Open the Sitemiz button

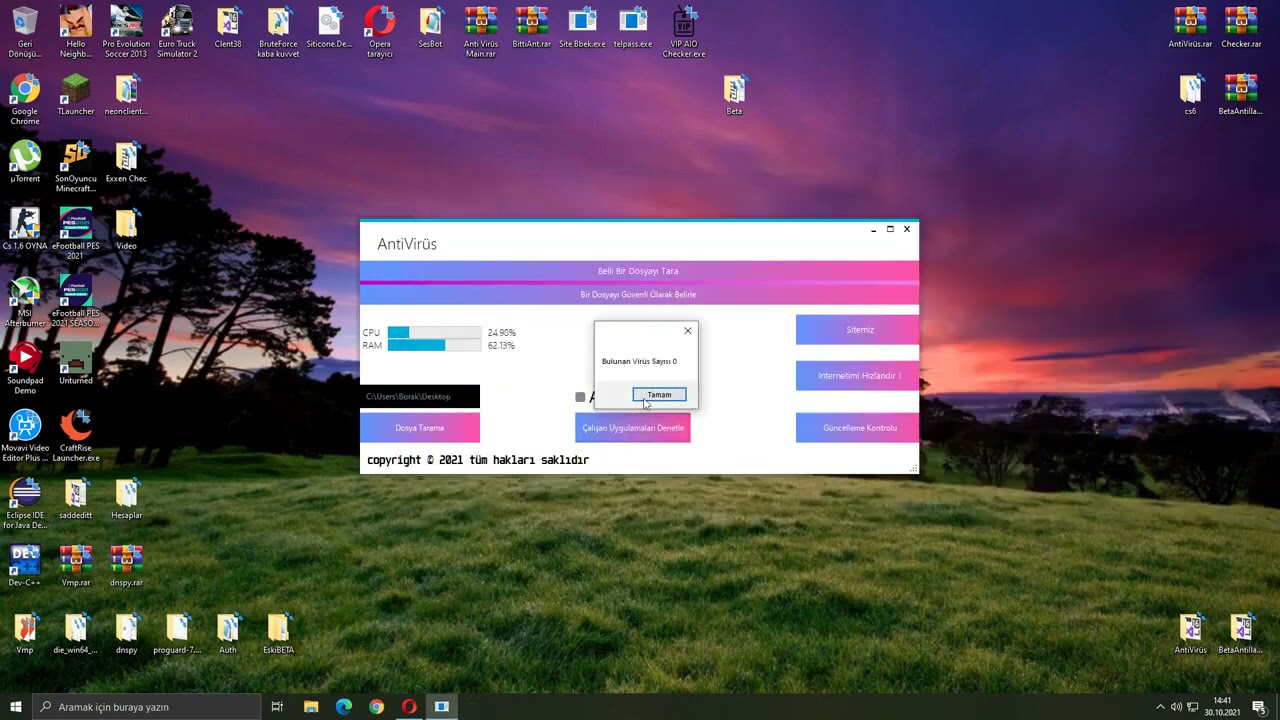[857, 330]
